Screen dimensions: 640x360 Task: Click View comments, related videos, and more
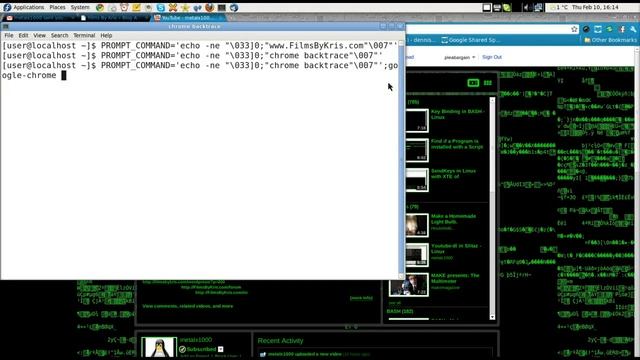click(188, 306)
